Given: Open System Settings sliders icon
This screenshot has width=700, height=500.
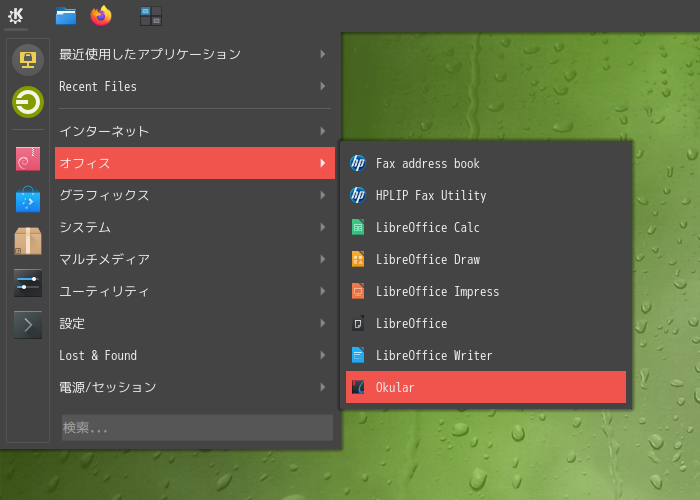Looking at the screenshot, I should pos(28,283).
